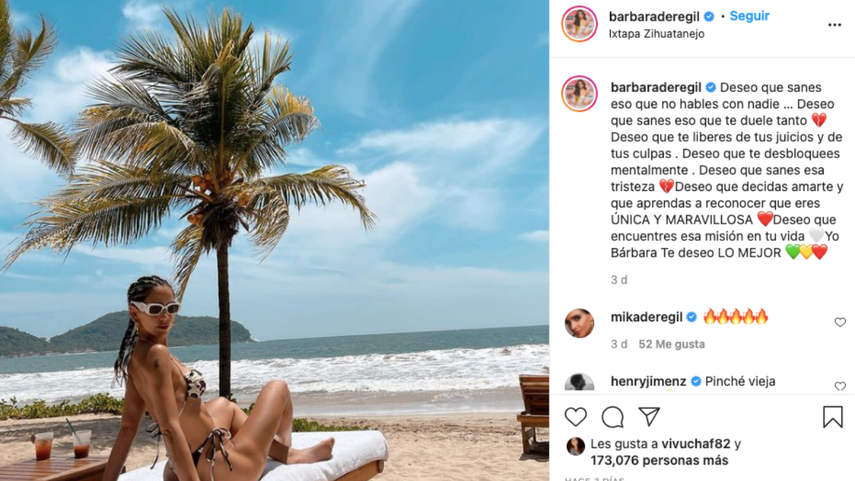Like mikaderegil's fire emoji comment
The height and width of the screenshot is (481, 855).
tap(840, 322)
